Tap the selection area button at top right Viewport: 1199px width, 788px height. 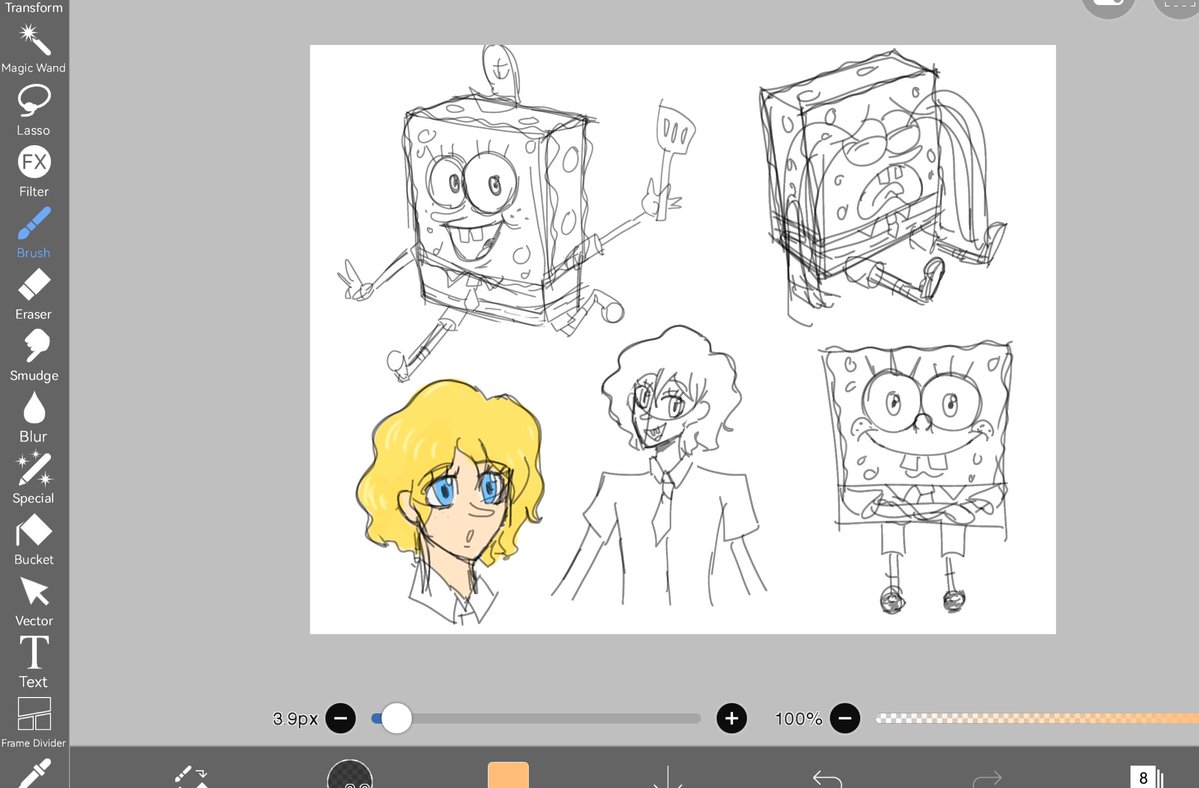pyautogui.click(x=1178, y=6)
